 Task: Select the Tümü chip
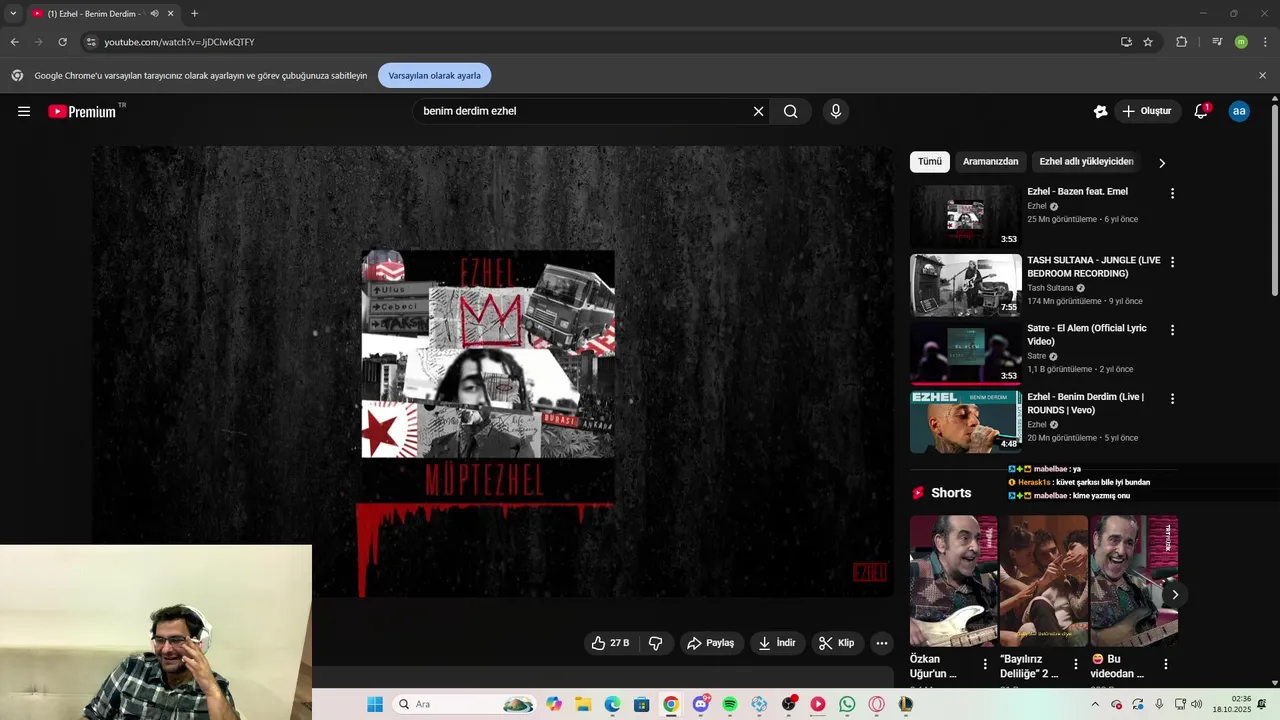[930, 162]
